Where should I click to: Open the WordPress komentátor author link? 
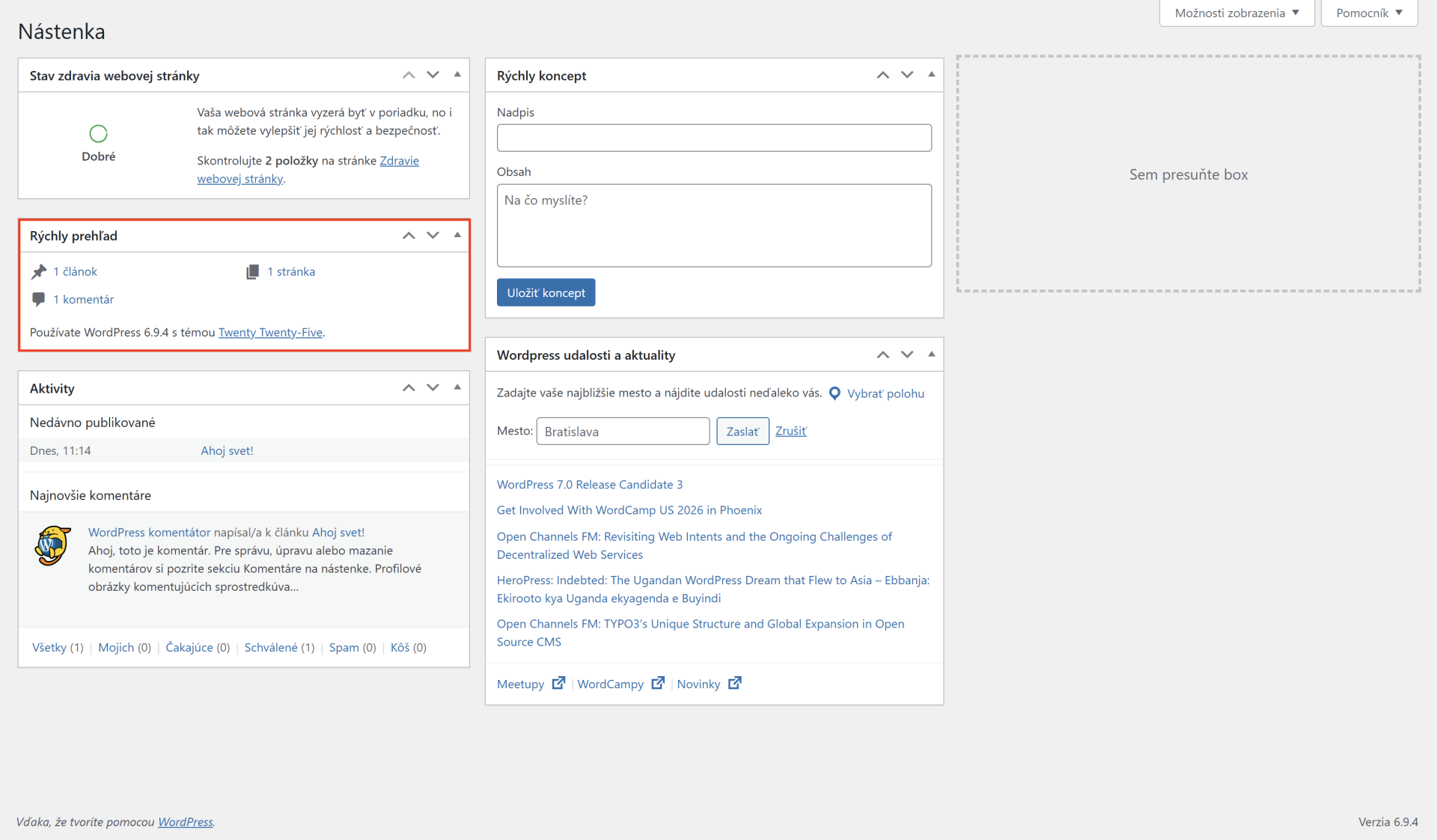[x=149, y=532]
